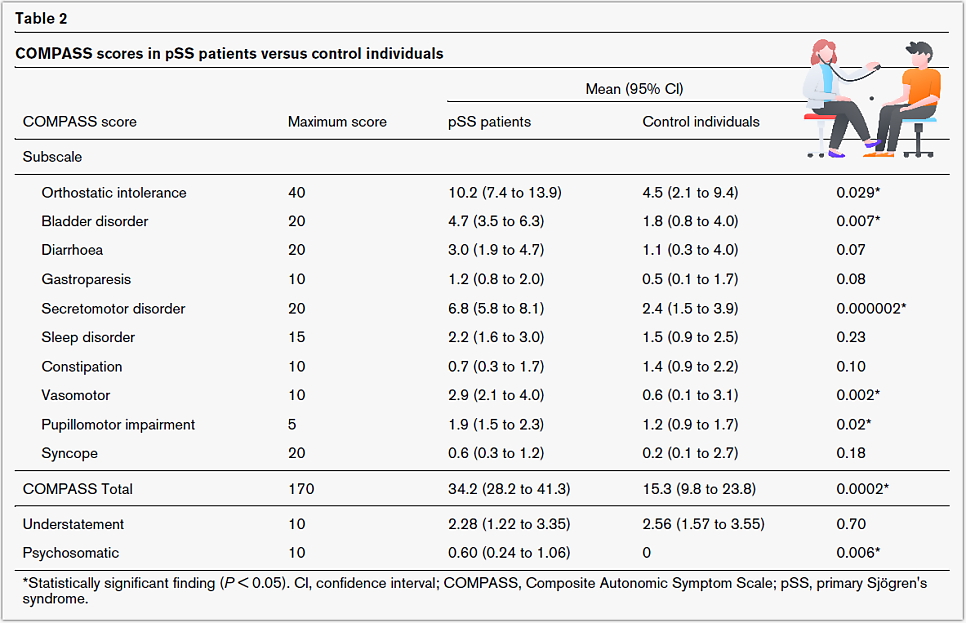Select the Pupillomotor impairment row label

tap(118, 424)
